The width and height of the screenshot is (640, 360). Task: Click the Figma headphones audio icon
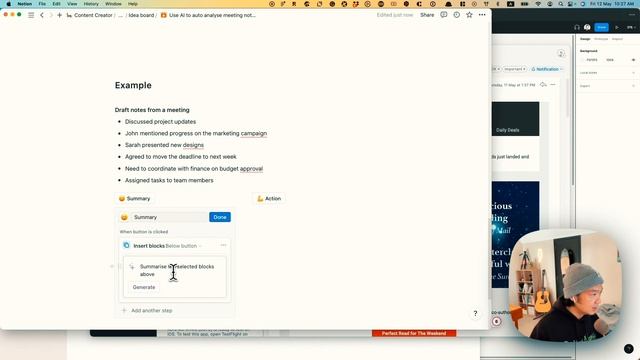pos(577,27)
